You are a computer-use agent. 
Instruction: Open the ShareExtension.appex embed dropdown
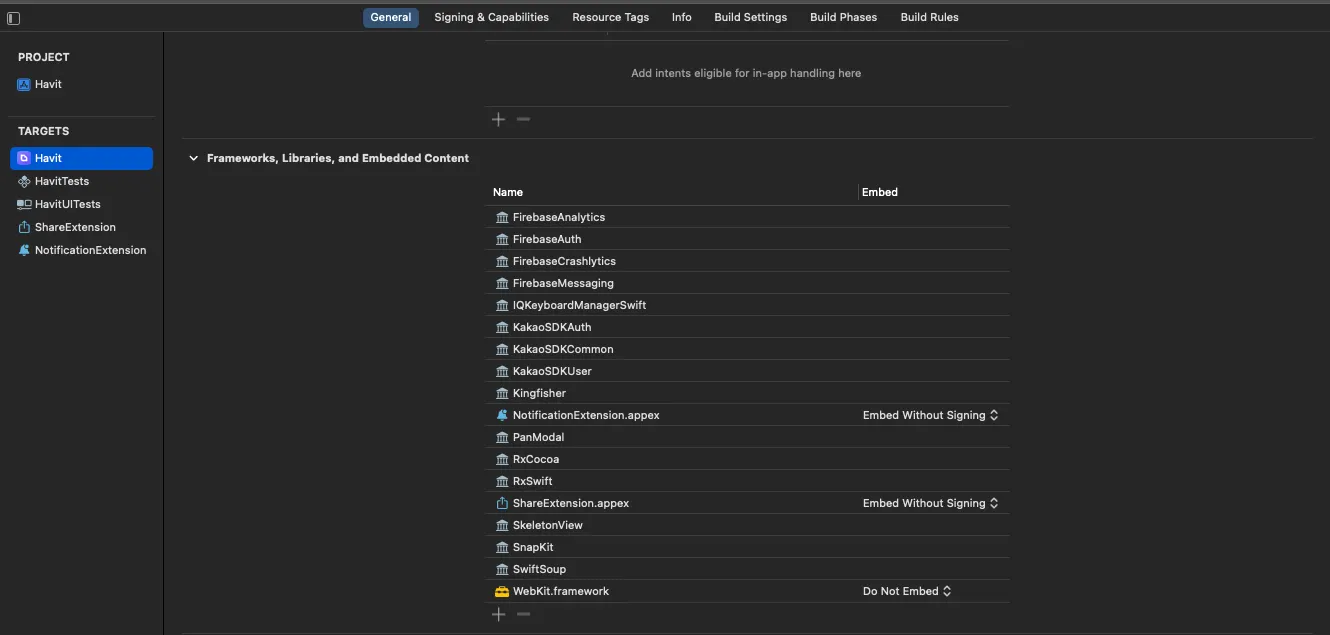click(x=930, y=503)
